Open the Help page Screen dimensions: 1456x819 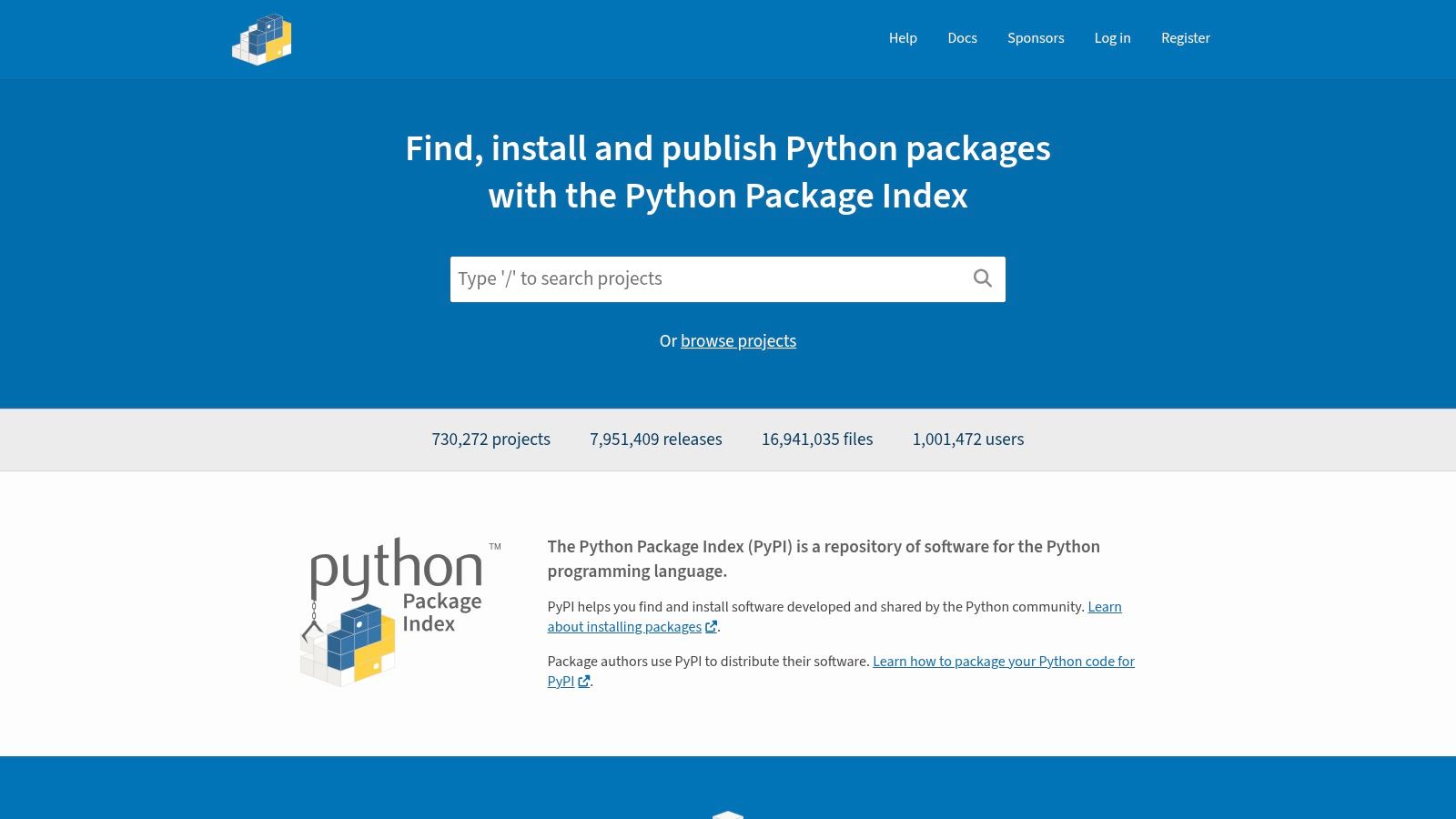click(x=903, y=38)
